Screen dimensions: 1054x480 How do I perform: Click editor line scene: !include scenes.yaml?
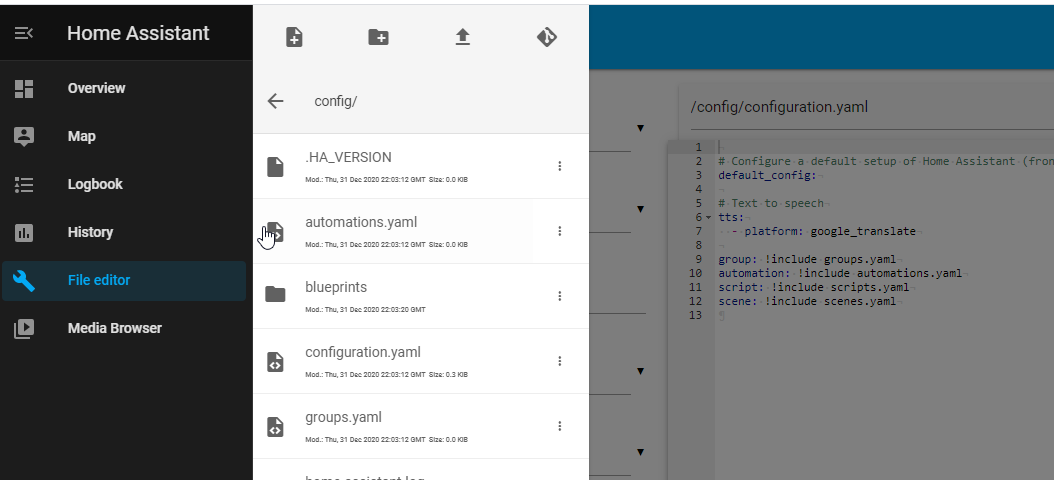tap(807, 301)
